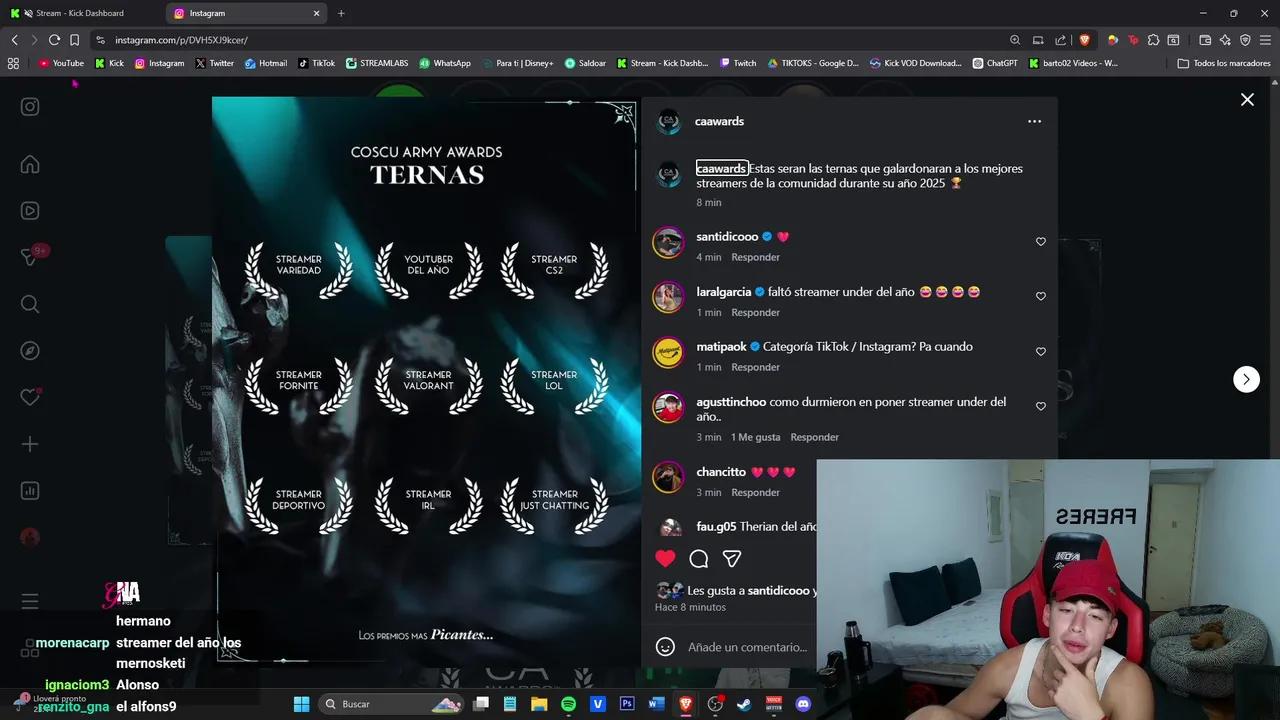Reply to agusttinchoo's comment
The image size is (1280, 720).
point(814,437)
